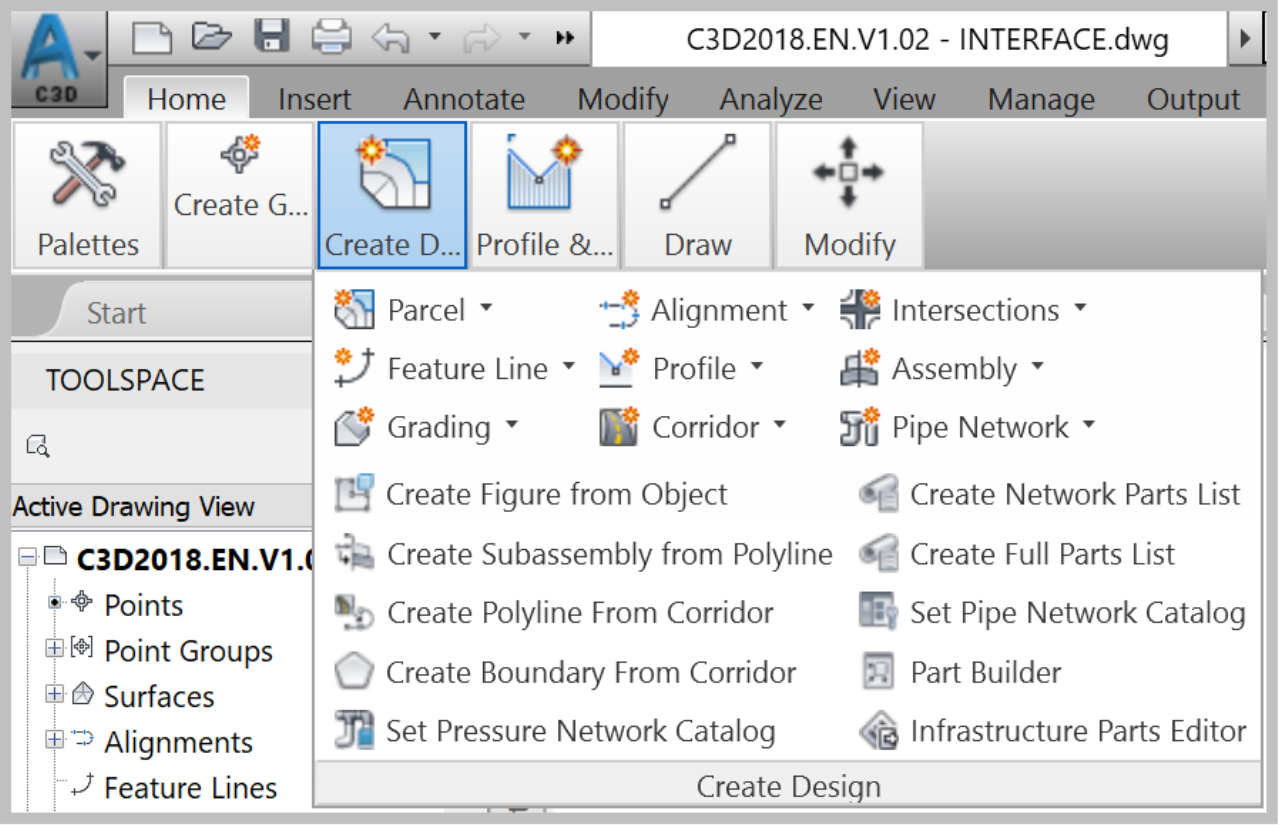Click the arrow right of the drawing title
Viewport: 1279px width, 825px height.
tap(1245, 39)
